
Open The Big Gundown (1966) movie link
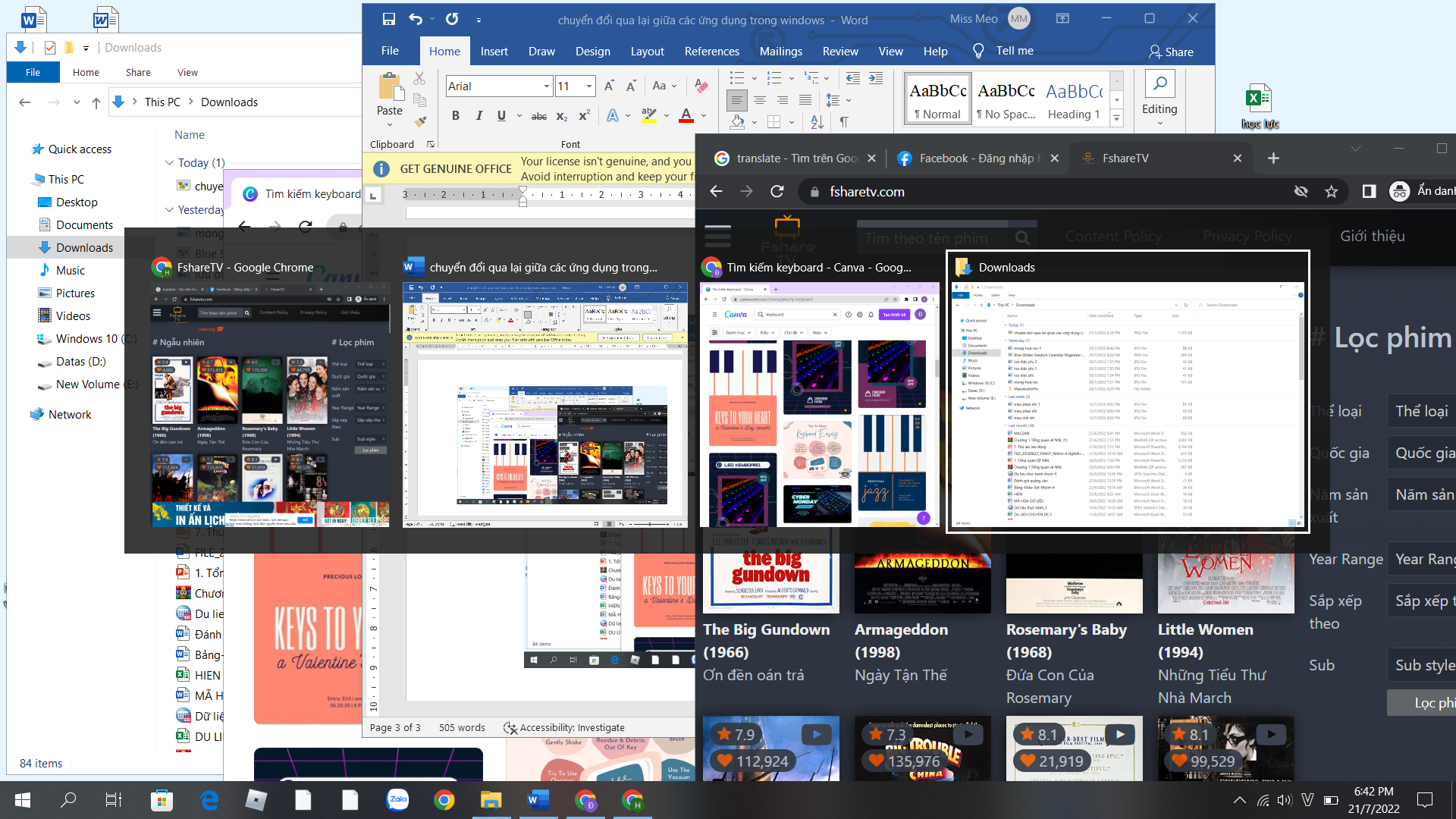[x=766, y=641]
